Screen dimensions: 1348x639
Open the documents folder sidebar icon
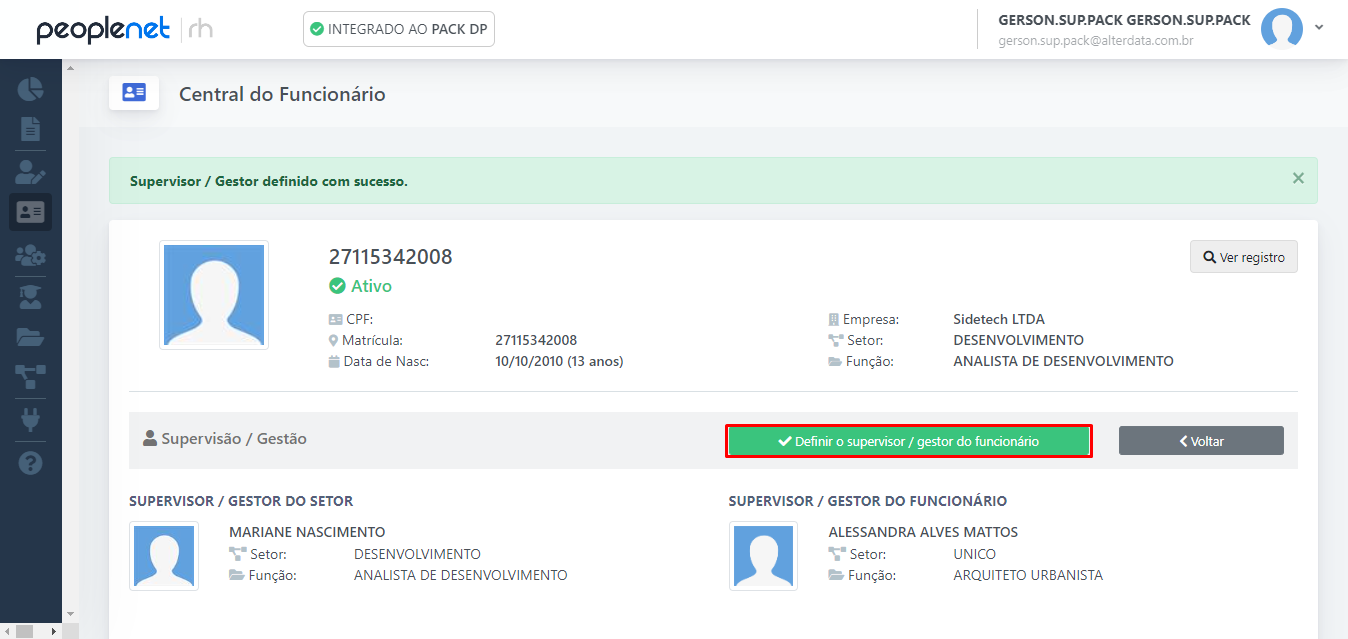tap(30, 336)
